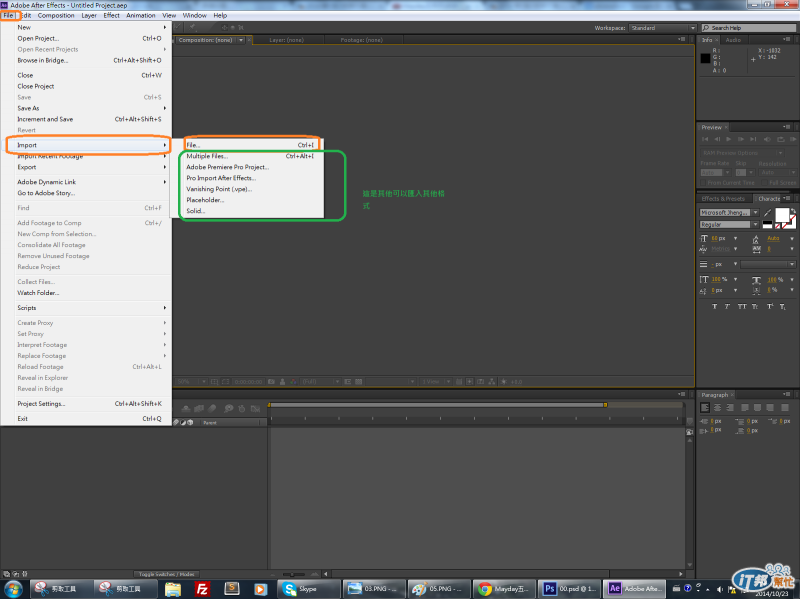Choose Vanishing Point (.vpe)... option
Screen dimensions: 800x599
tap(251, 189)
